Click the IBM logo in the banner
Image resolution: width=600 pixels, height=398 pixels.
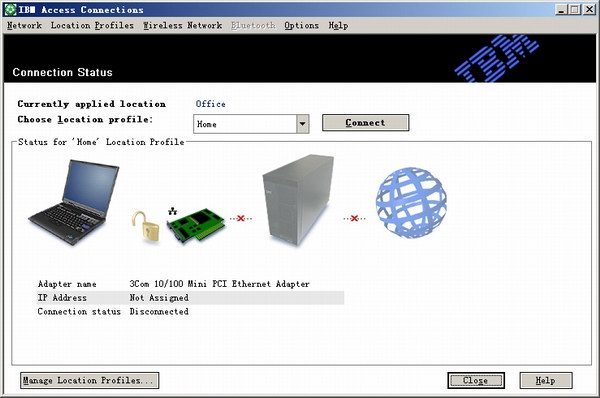[x=496, y=58]
